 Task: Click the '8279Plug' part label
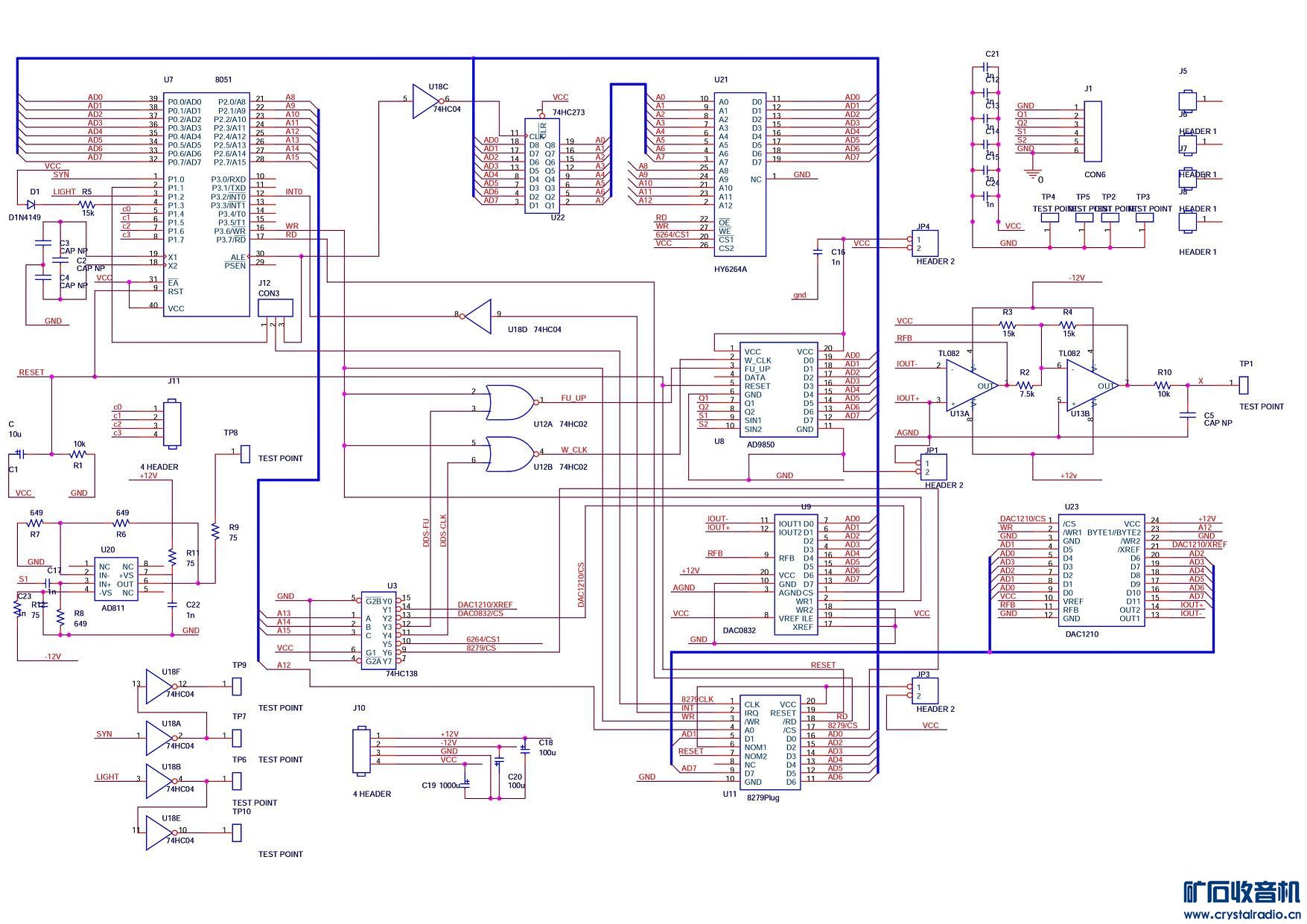pos(763,797)
